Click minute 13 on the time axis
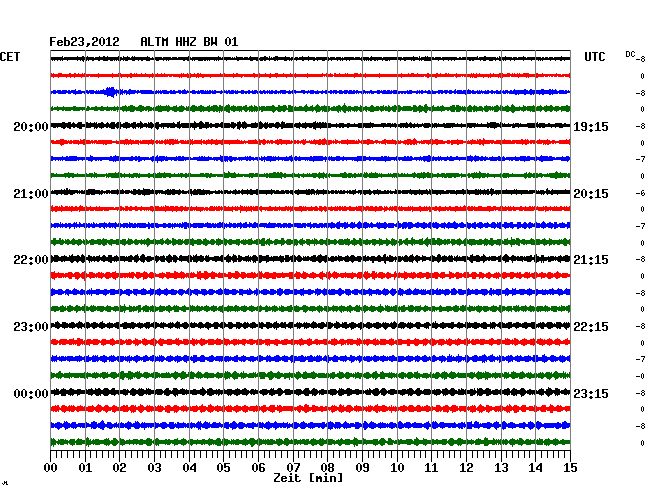The image size is (650, 494). [x=501, y=467]
